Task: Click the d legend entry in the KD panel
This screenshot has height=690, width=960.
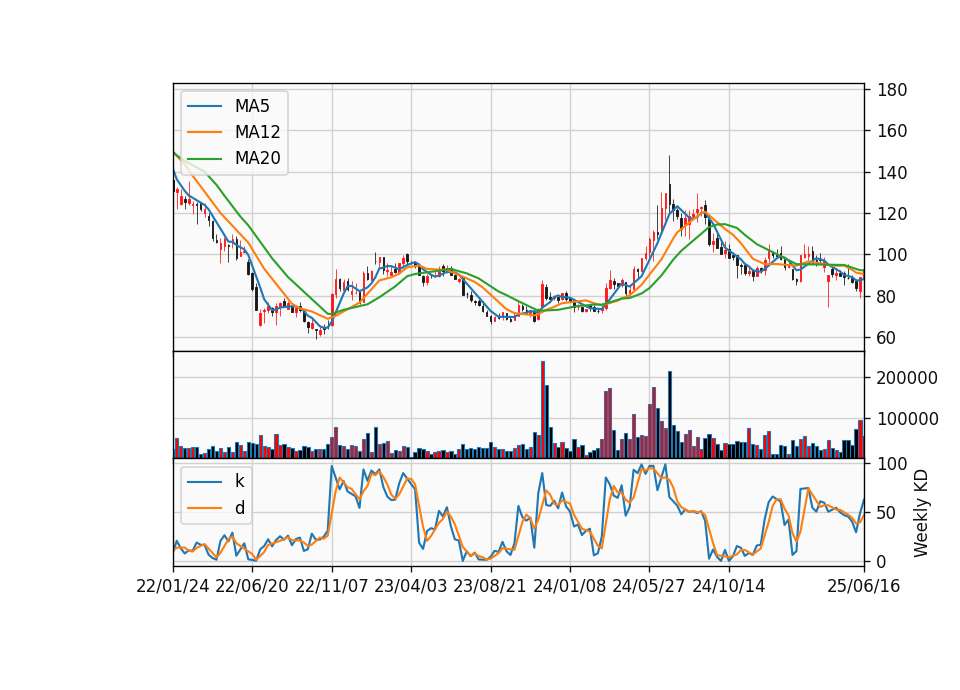Action: (240, 508)
